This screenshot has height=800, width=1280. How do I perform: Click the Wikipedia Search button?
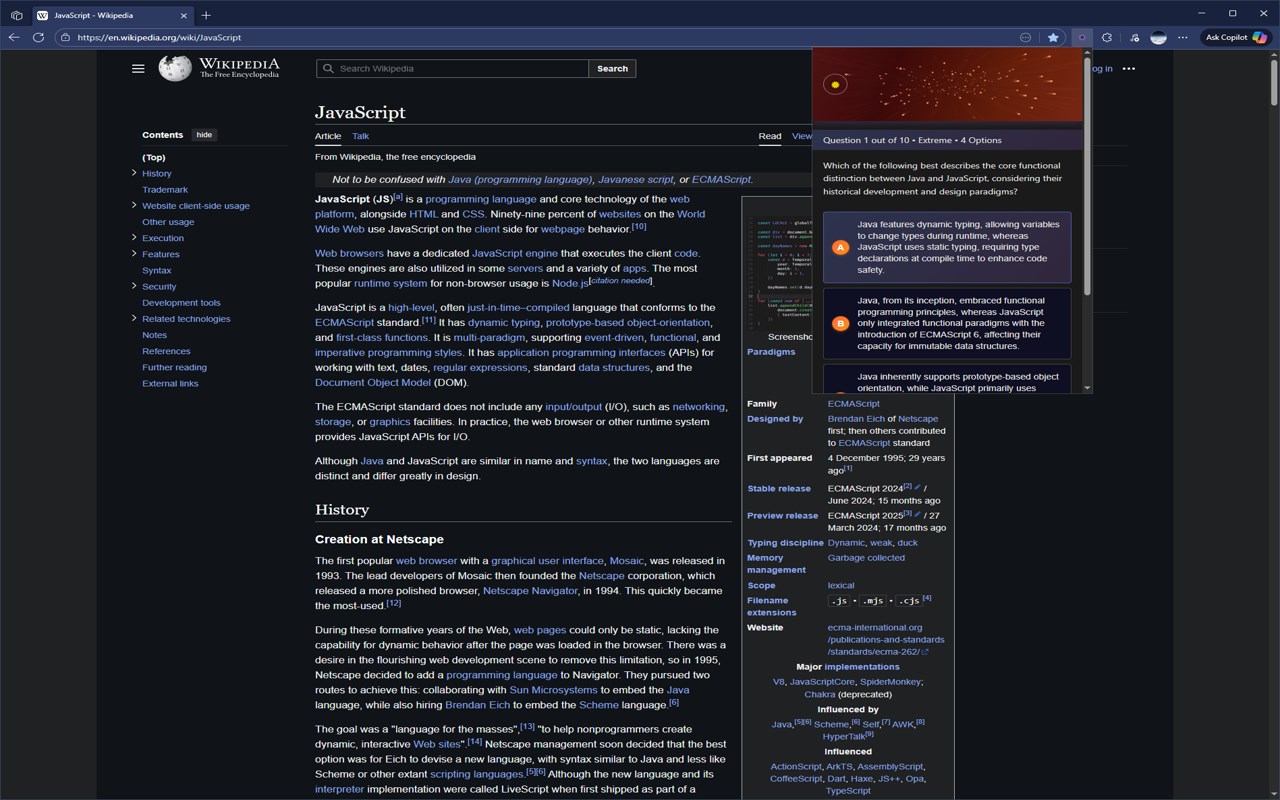[612, 68]
